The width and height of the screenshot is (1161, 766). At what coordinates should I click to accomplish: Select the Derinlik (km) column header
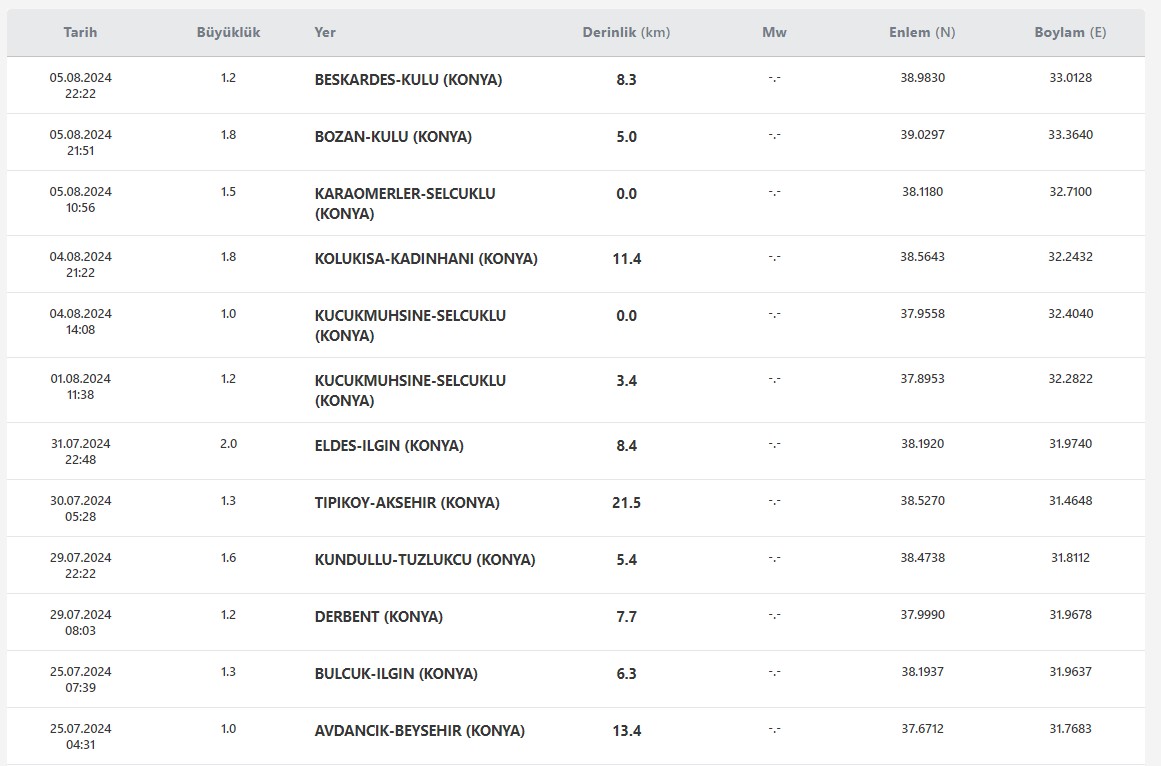pos(626,33)
